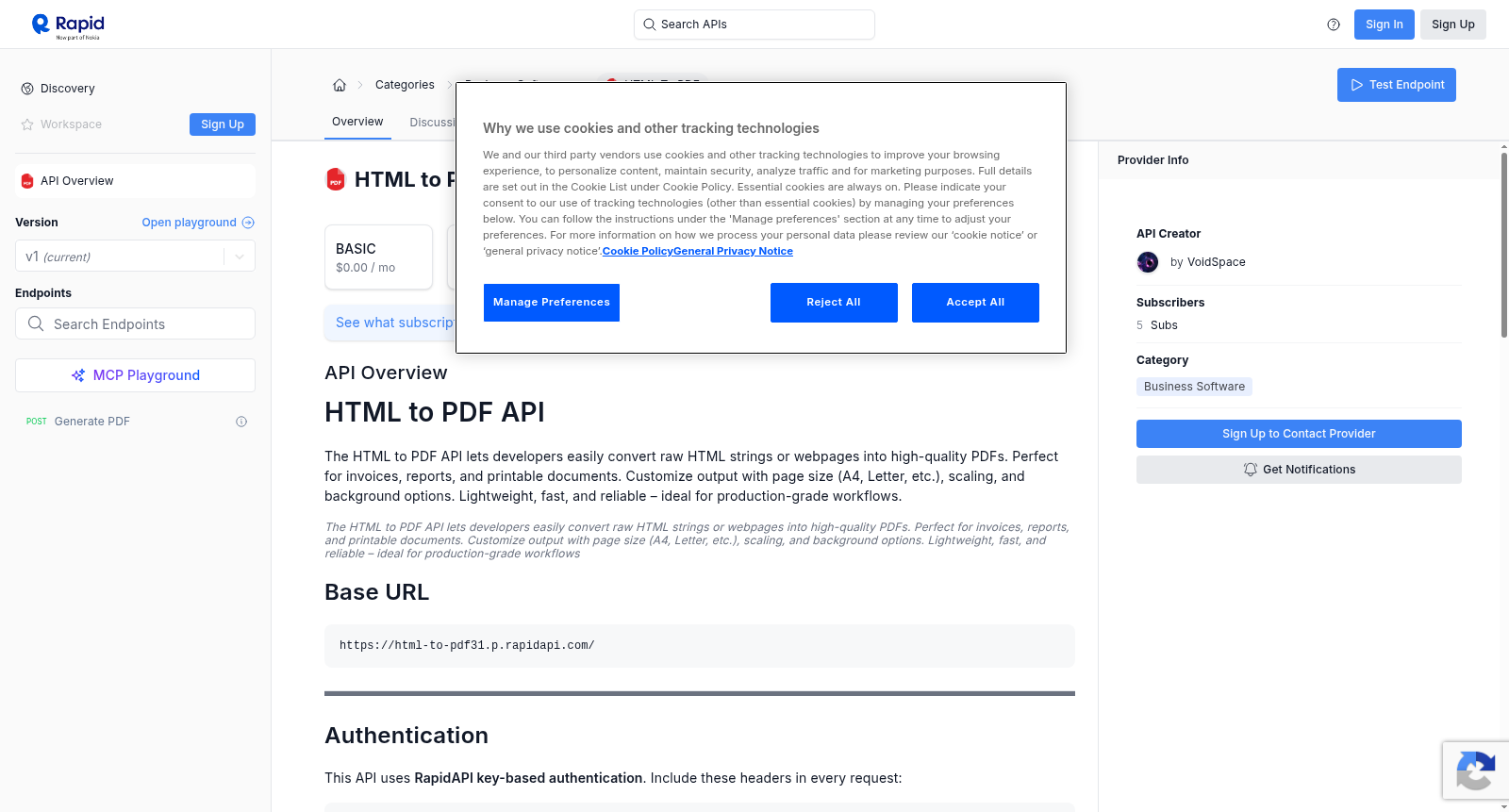The image size is (1509, 812).
Task: Click Sign Up to Contact Provider
Action: (x=1299, y=434)
